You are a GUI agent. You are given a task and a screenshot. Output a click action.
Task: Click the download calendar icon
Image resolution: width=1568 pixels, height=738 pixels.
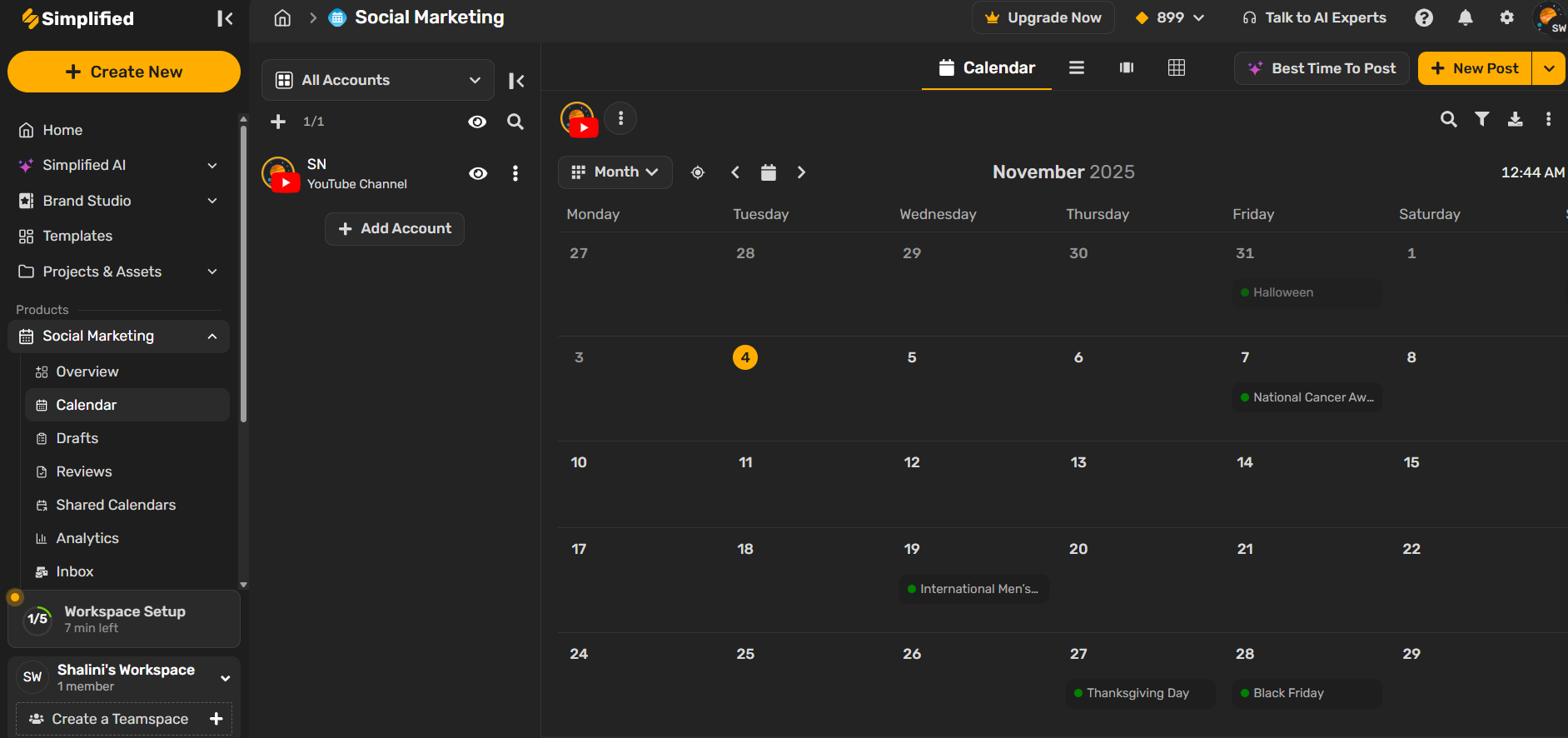click(1515, 119)
